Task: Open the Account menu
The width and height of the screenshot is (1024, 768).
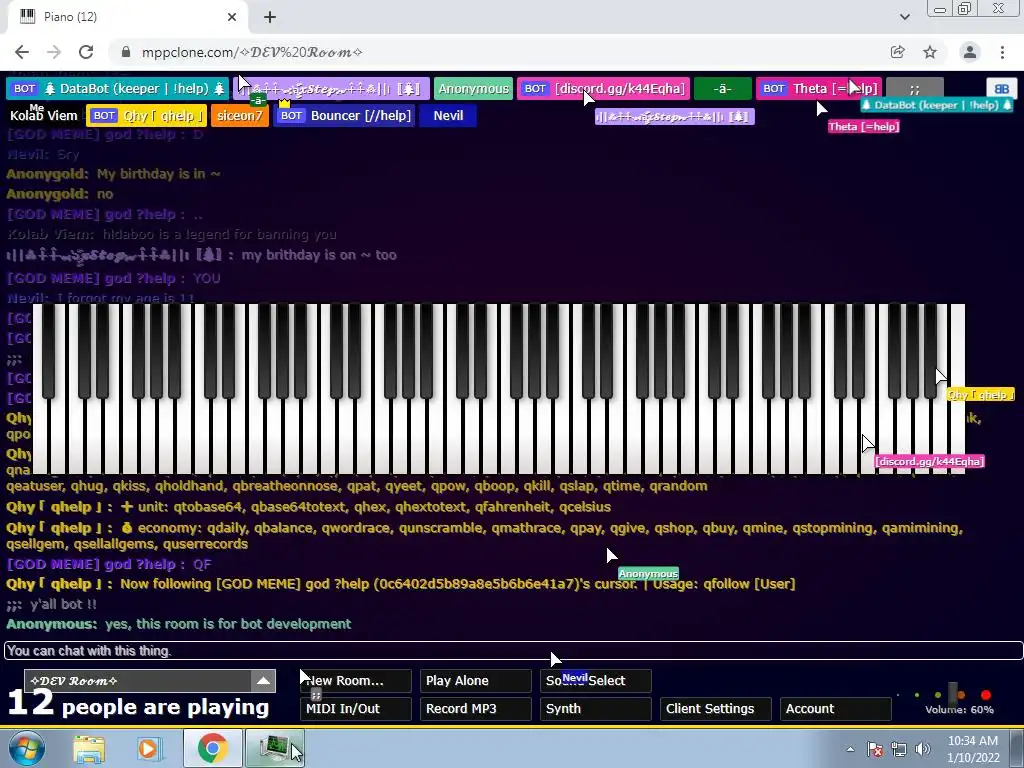Action: pos(836,709)
